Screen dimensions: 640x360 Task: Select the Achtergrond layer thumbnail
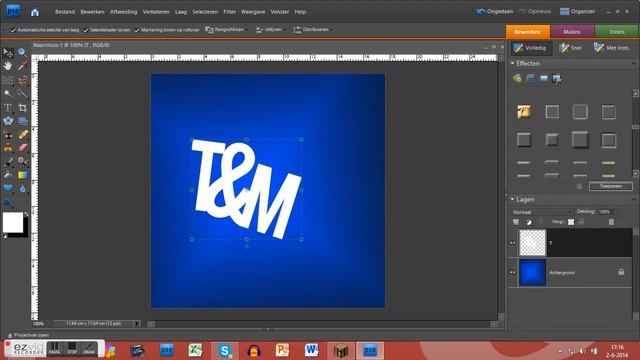point(532,272)
